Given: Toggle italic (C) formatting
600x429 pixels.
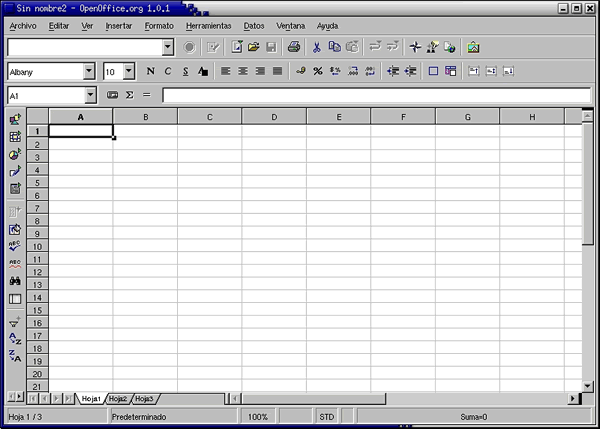Looking at the screenshot, I should [x=168, y=71].
